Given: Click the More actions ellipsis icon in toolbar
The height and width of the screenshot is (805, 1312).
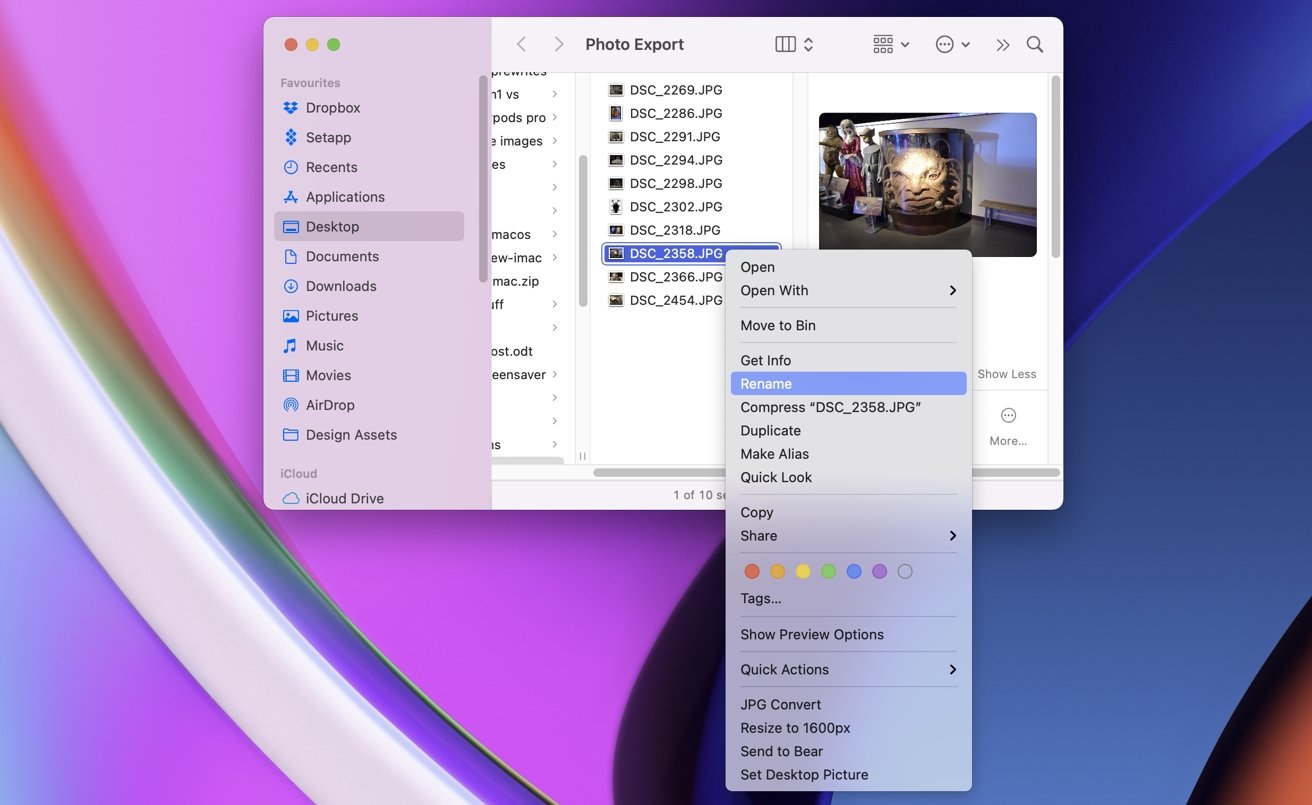Looking at the screenshot, I should pyautogui.click(x=945, y=44).
